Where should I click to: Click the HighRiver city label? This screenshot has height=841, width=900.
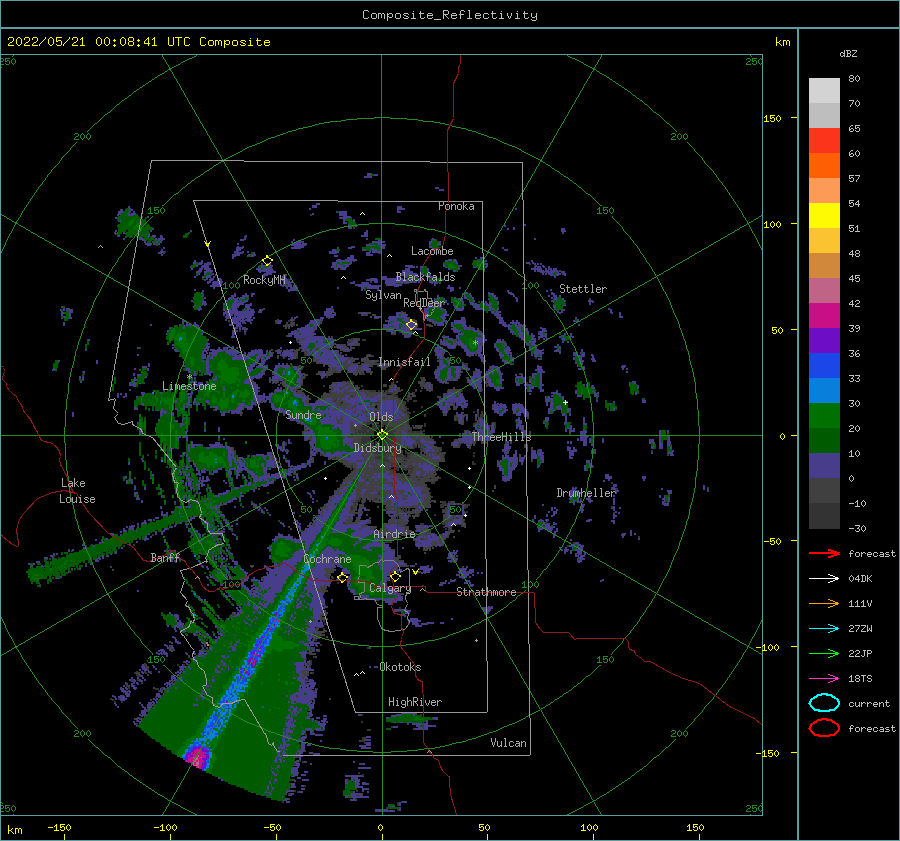[x=415, y=702]
